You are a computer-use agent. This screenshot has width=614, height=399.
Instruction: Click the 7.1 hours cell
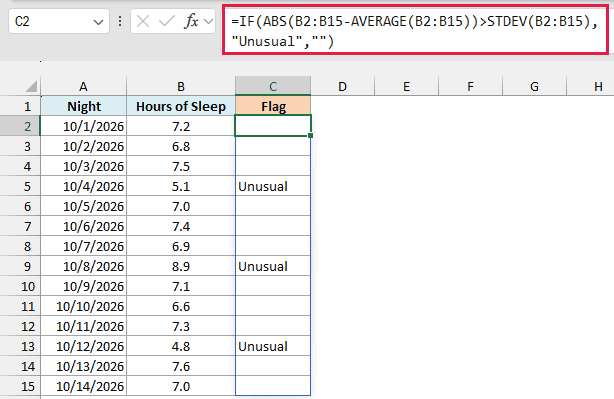[x=181, y=286]
